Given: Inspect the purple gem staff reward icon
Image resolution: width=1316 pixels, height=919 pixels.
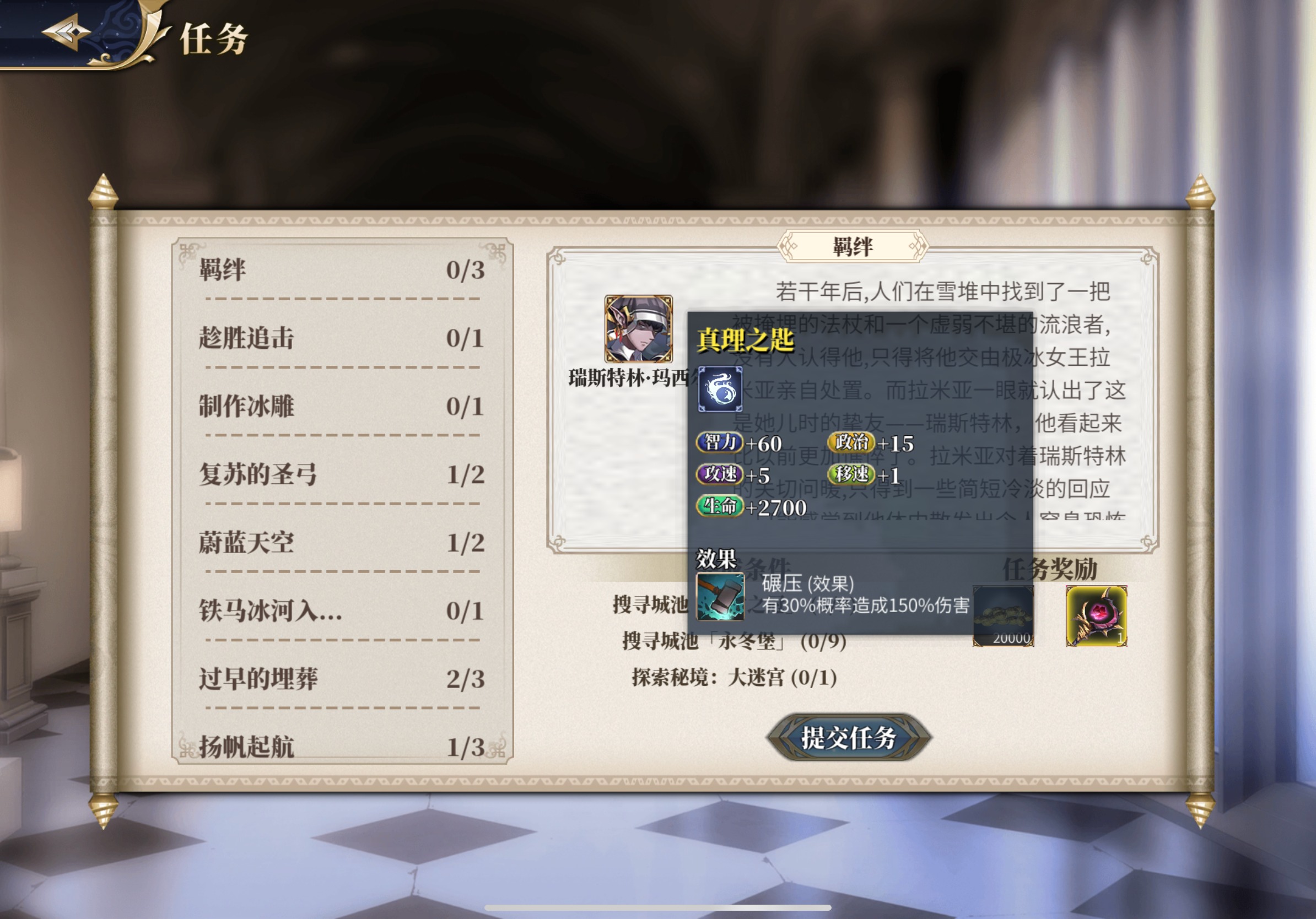Looking at the screenshot, I should pyautogui.click(x=1096, y=616).
